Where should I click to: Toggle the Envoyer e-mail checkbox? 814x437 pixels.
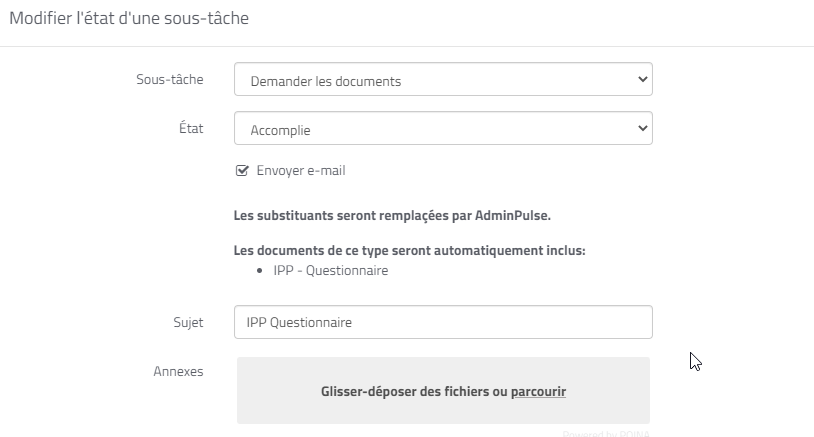[241, 171]
